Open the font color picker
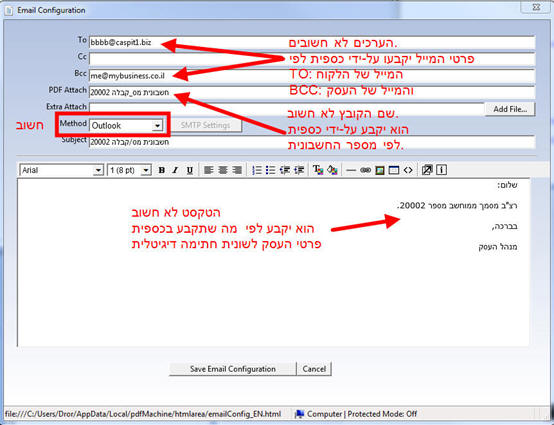The image size is (554, 425). pos(318,170)
